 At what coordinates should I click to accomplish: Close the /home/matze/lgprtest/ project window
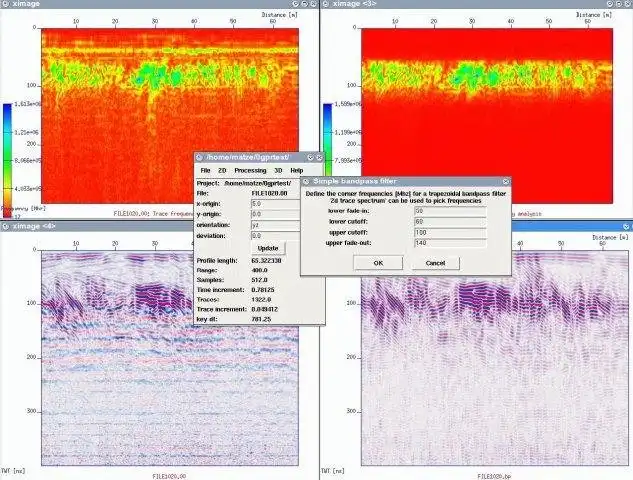319,157
